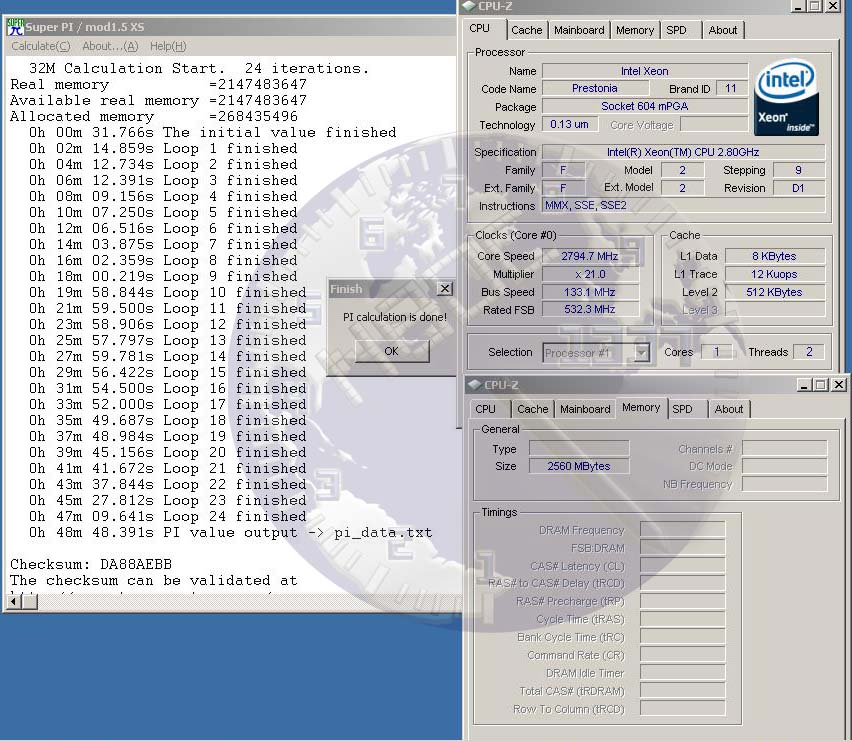Click the '532.3 MHz' Rated FSB value
This screenshot has width=852, height=741.
(x=590, y=310)
